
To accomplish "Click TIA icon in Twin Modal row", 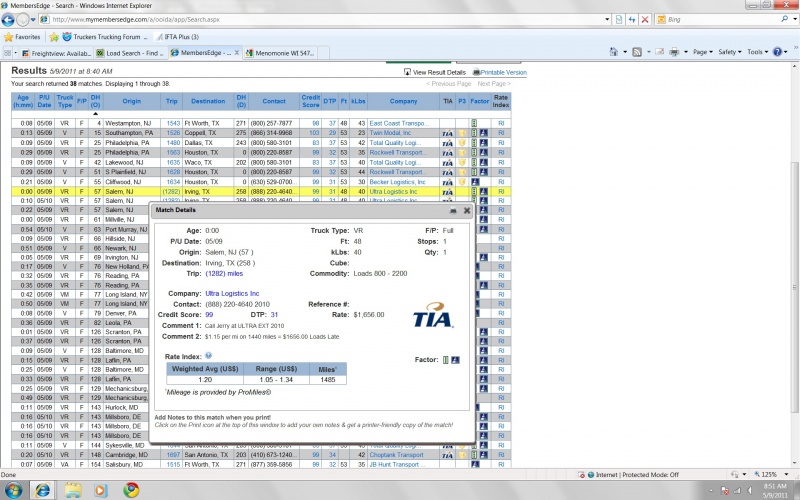I will (x=447, y=133).
